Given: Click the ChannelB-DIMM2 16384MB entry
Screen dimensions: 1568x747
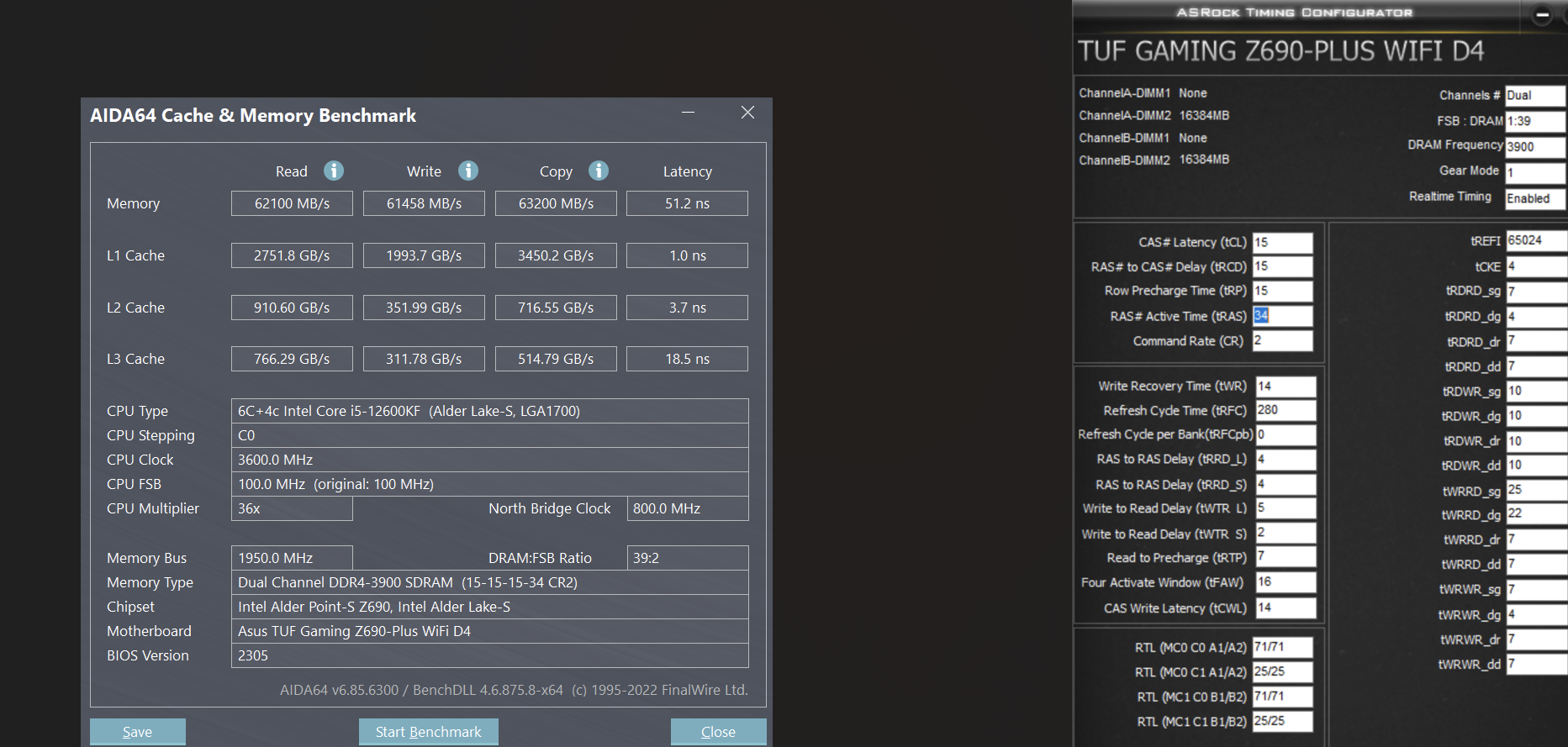Looking at the screenshot, I should (x=1154, y=160).
